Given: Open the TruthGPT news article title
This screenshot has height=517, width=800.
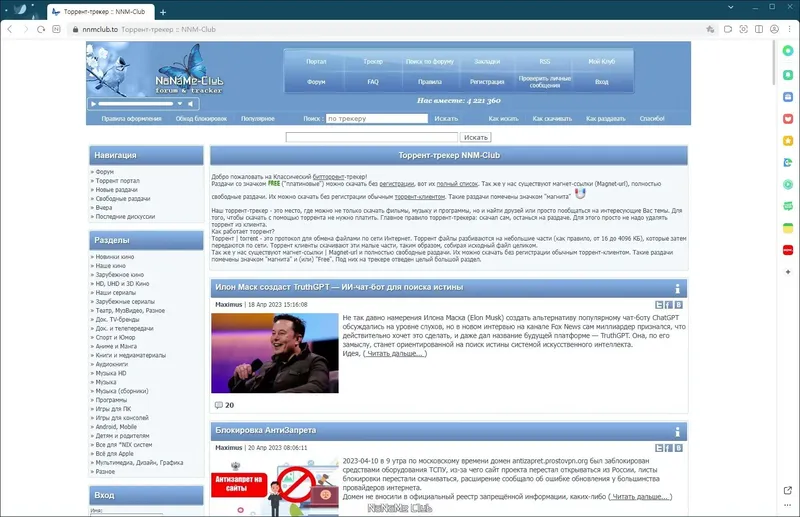Looking at the screenshot, I should pyautogui.click(x=339, y=287).
